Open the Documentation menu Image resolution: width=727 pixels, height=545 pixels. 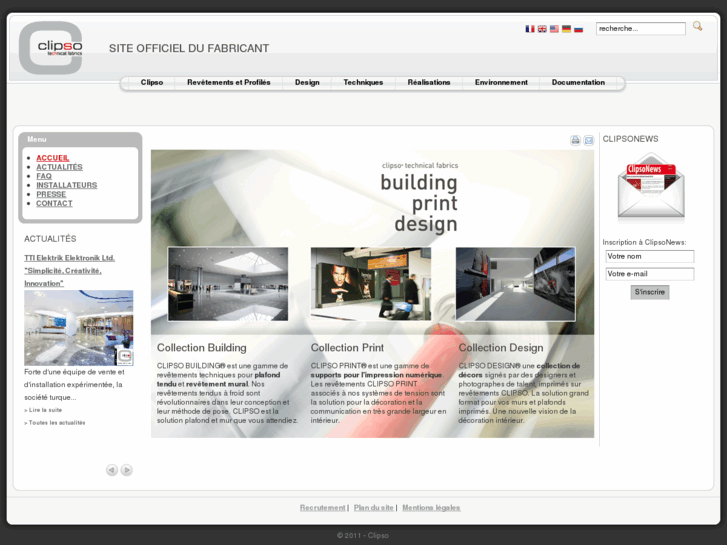(x=578, y=83)
